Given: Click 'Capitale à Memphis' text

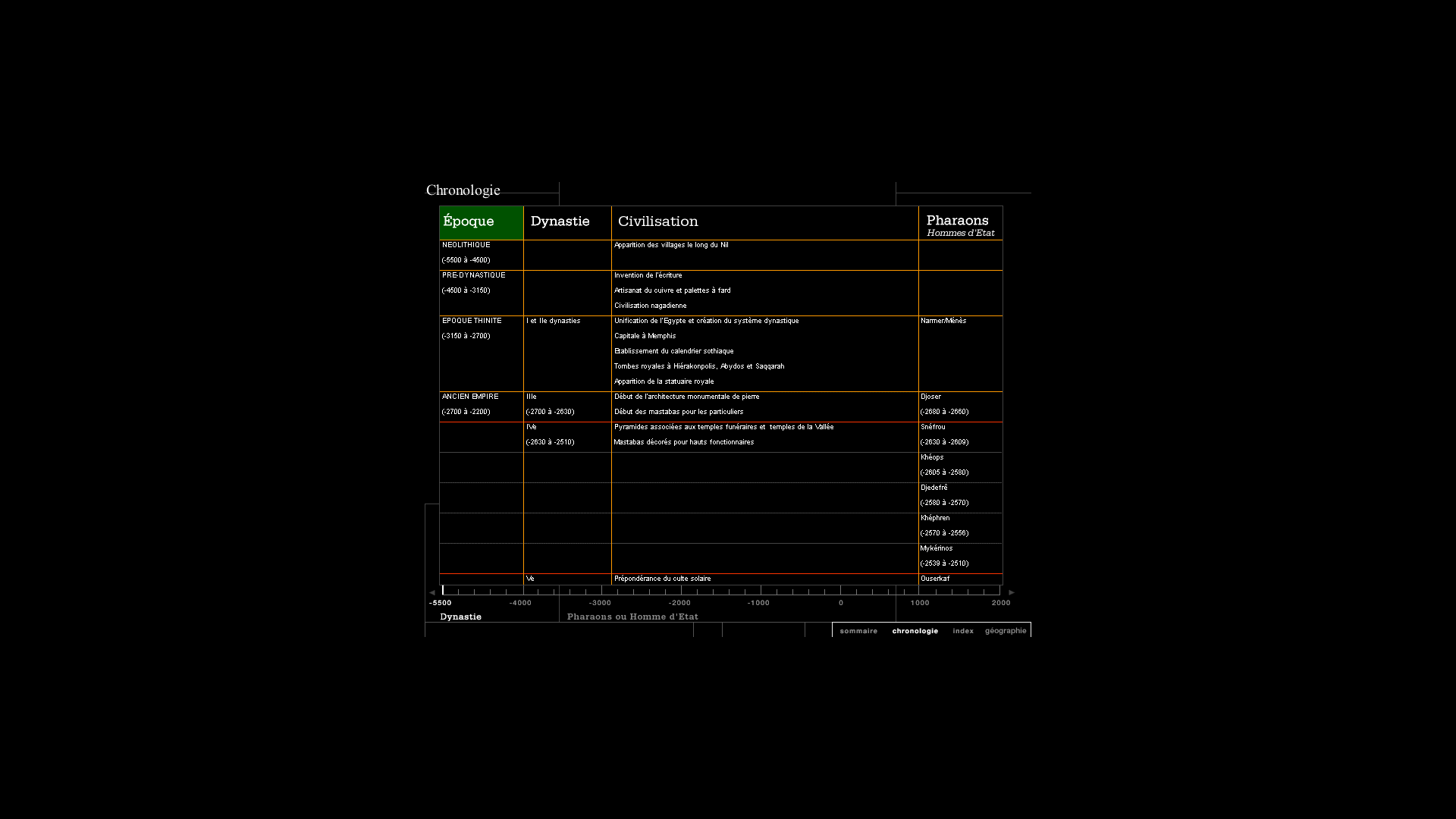Looking at the screenshot, I should [645, 336].
